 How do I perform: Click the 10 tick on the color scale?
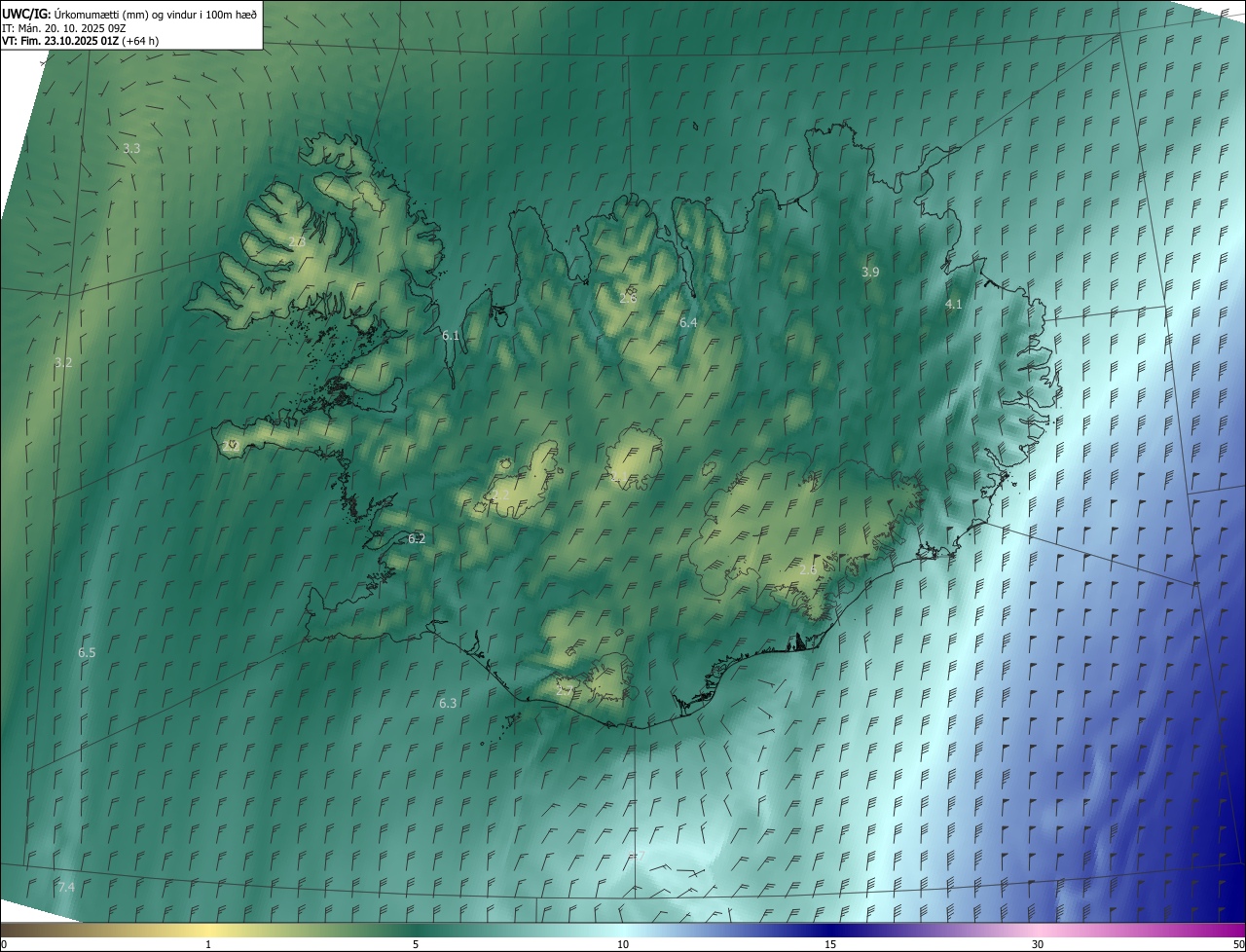pyautogui.click(x=623, y=944)
